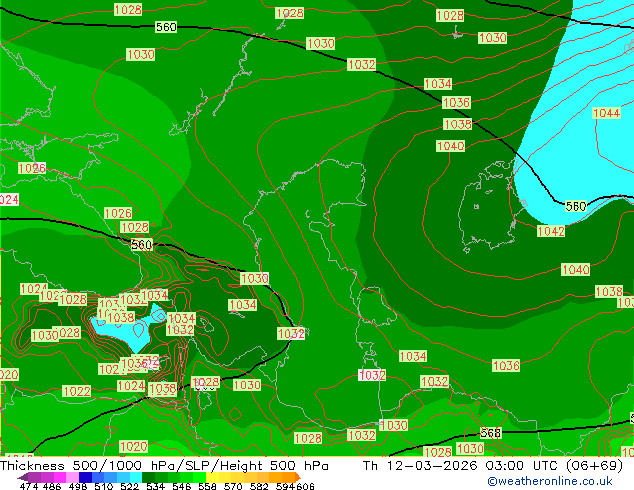Click the 546 value in the legend scale
634x490 pixels.
point(182,486)
